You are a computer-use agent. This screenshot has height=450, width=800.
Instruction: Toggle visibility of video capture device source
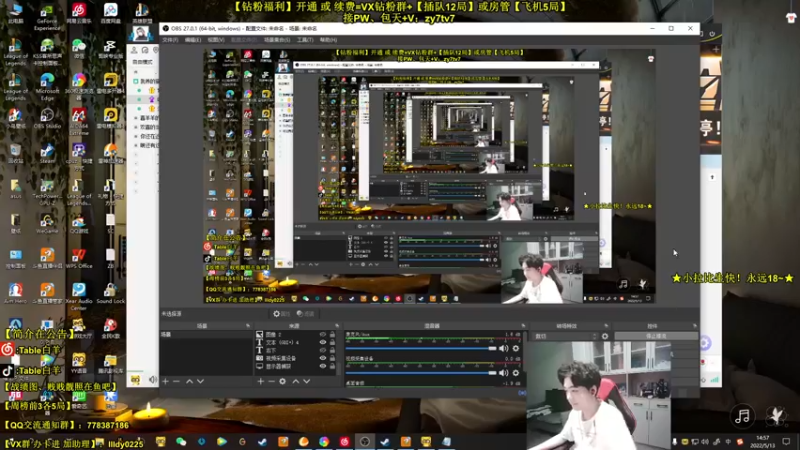point(322,358)
